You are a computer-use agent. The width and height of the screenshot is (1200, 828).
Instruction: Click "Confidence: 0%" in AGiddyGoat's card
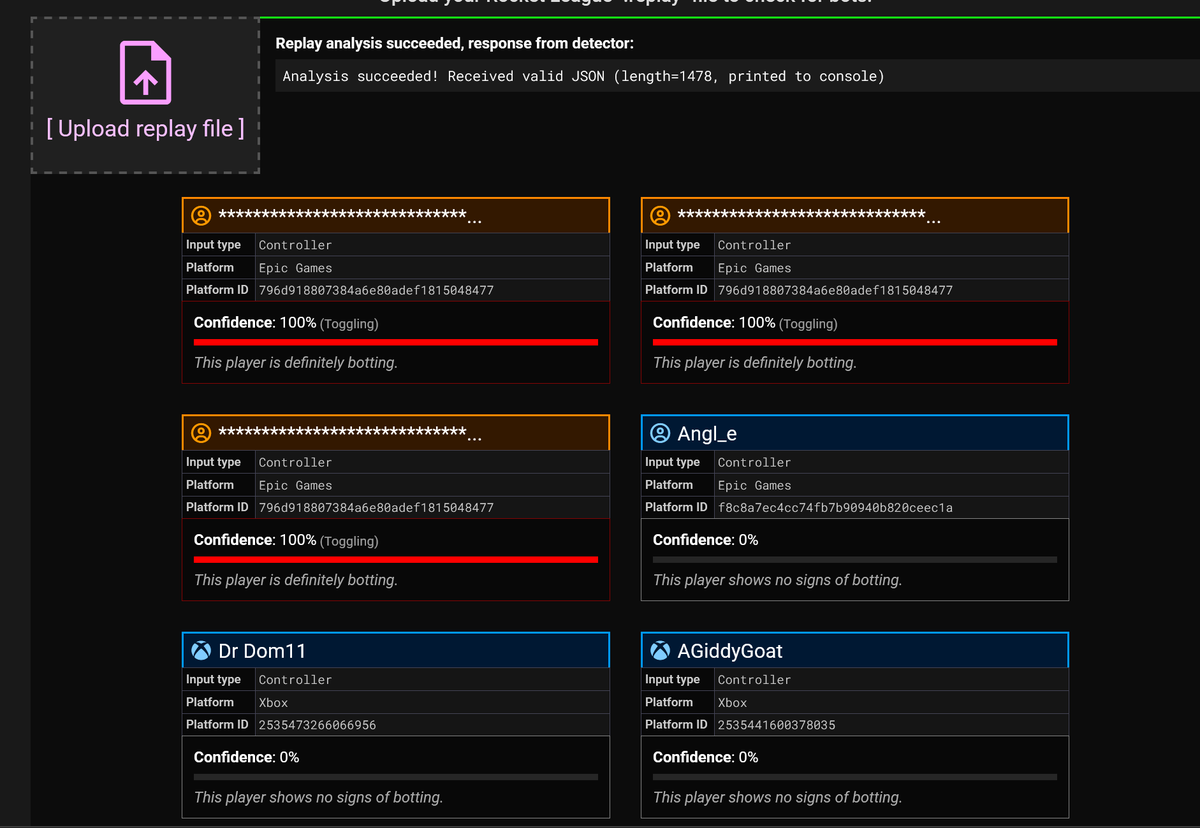[705, 757]
